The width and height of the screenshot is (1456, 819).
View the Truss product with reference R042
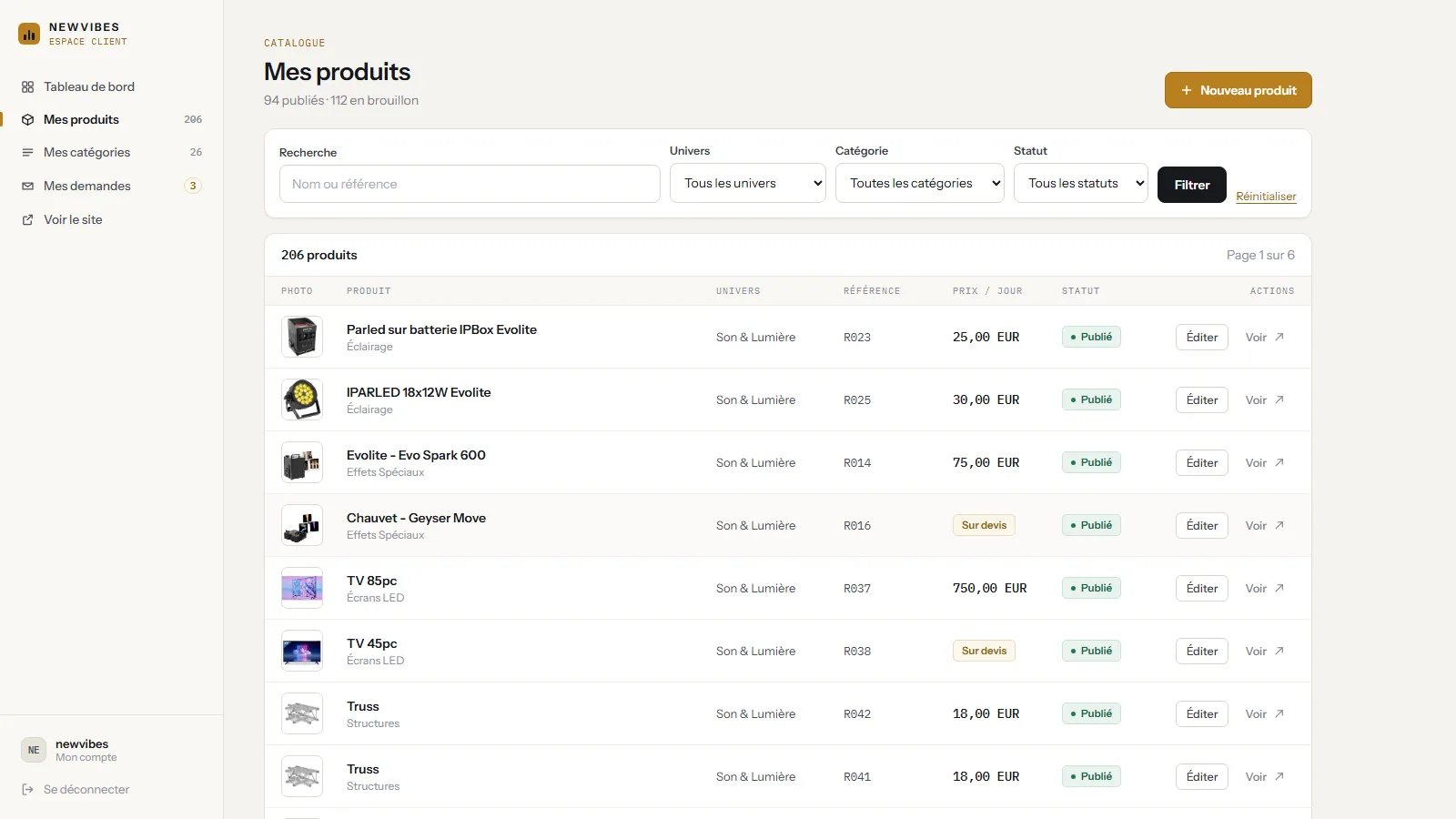[x=1265, y=713]
